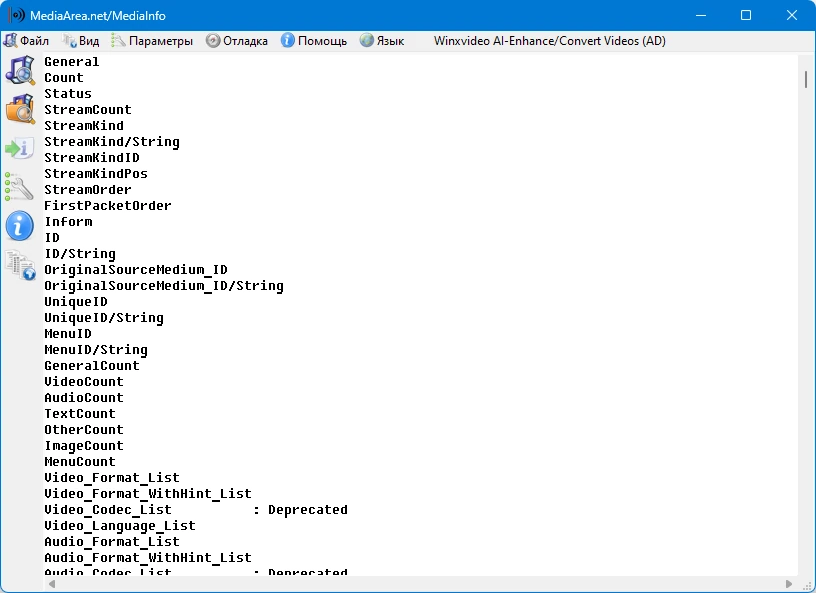Open the Вид menu
This screenshot has width=816, height=593.
[81, 41]
